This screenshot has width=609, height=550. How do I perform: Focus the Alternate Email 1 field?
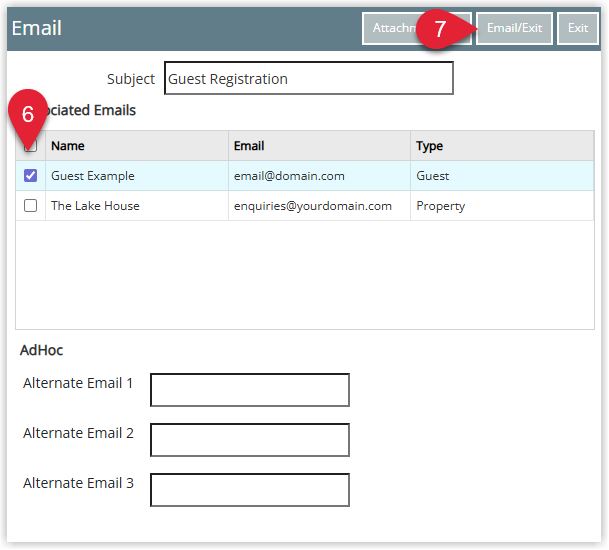tap(250, 390)
